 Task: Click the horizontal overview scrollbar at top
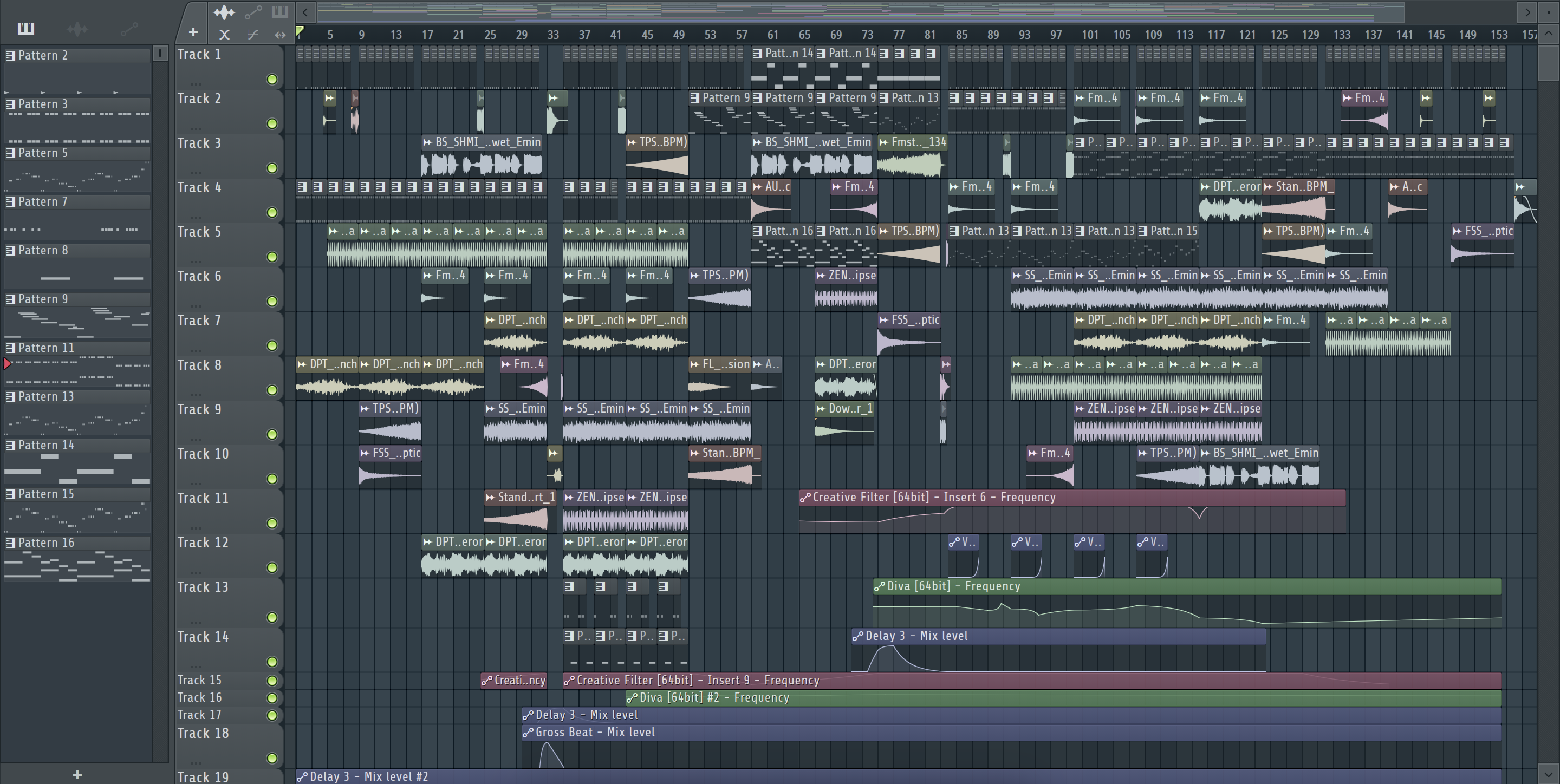pyautogui.click(x=860, y=11)
